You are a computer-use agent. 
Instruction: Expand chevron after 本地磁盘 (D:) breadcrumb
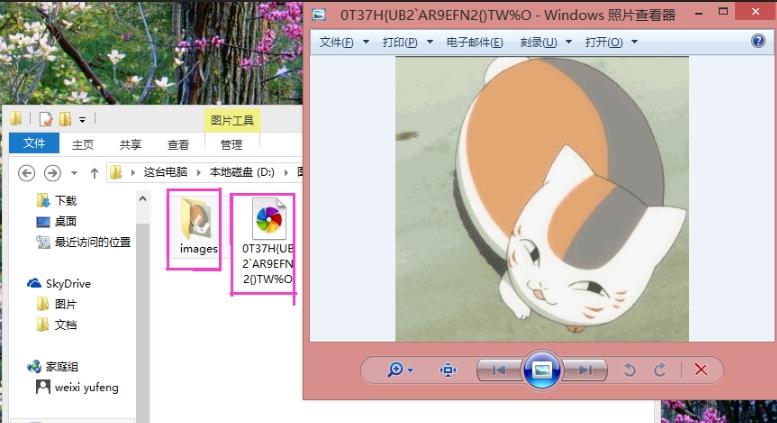(x=286, y=172)
